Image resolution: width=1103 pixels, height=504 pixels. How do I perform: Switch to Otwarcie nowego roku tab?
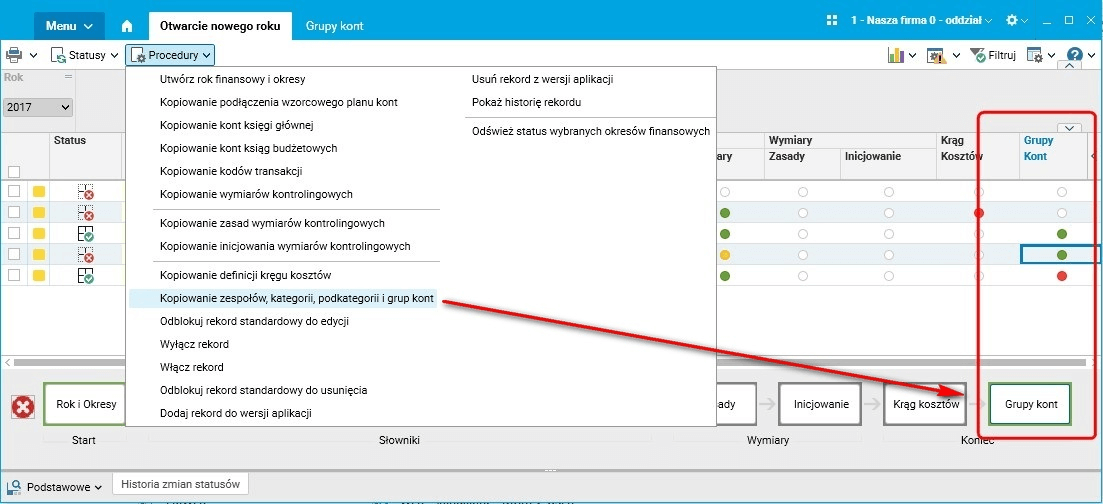[220, 26]
